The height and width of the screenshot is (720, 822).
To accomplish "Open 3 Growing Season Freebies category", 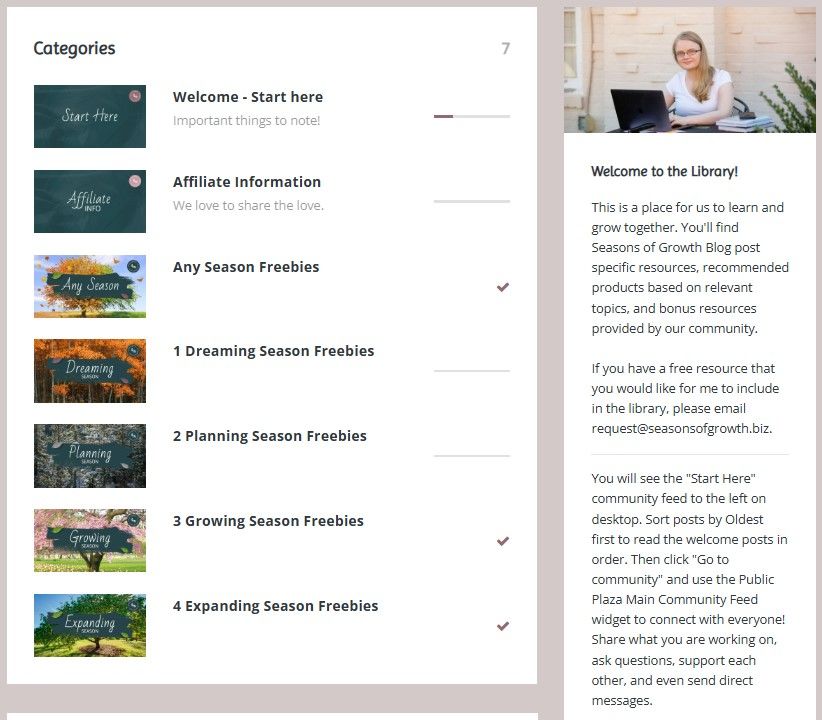I will [268, 521].
